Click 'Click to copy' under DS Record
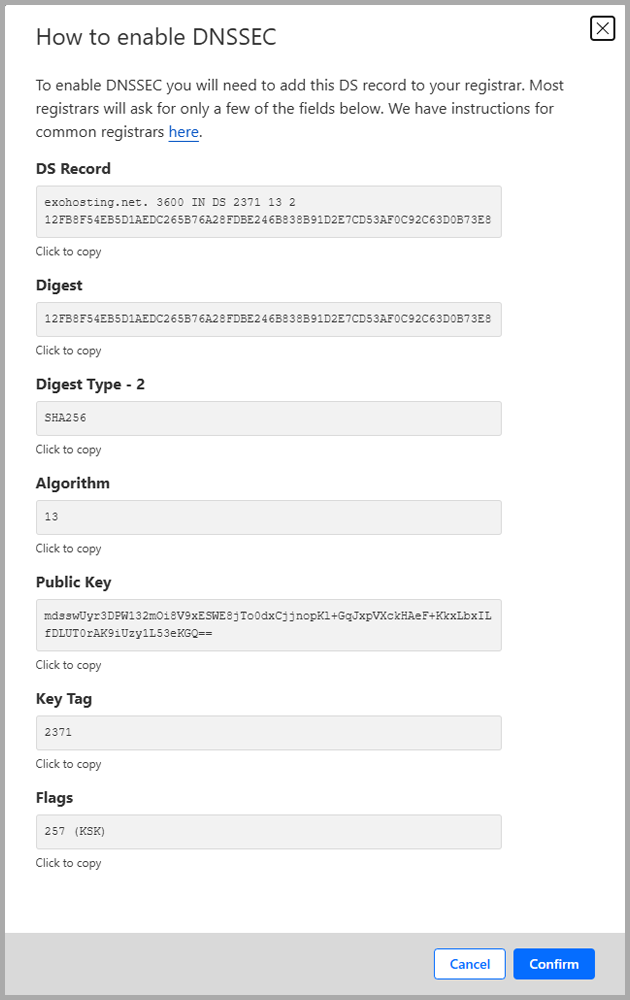 pos(68,251)
